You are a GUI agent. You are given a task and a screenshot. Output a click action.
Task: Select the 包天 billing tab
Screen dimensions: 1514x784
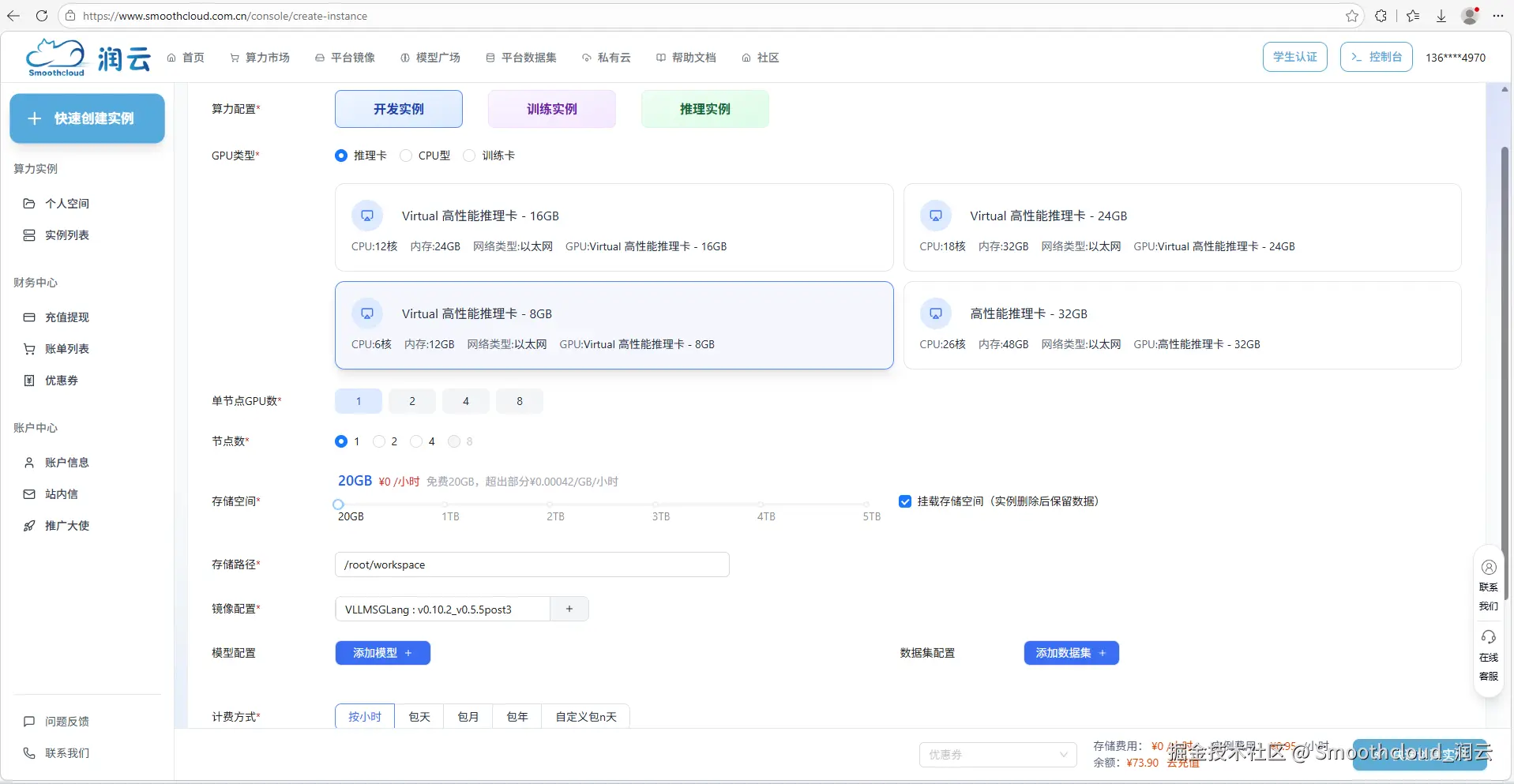[x=419, y=716]
